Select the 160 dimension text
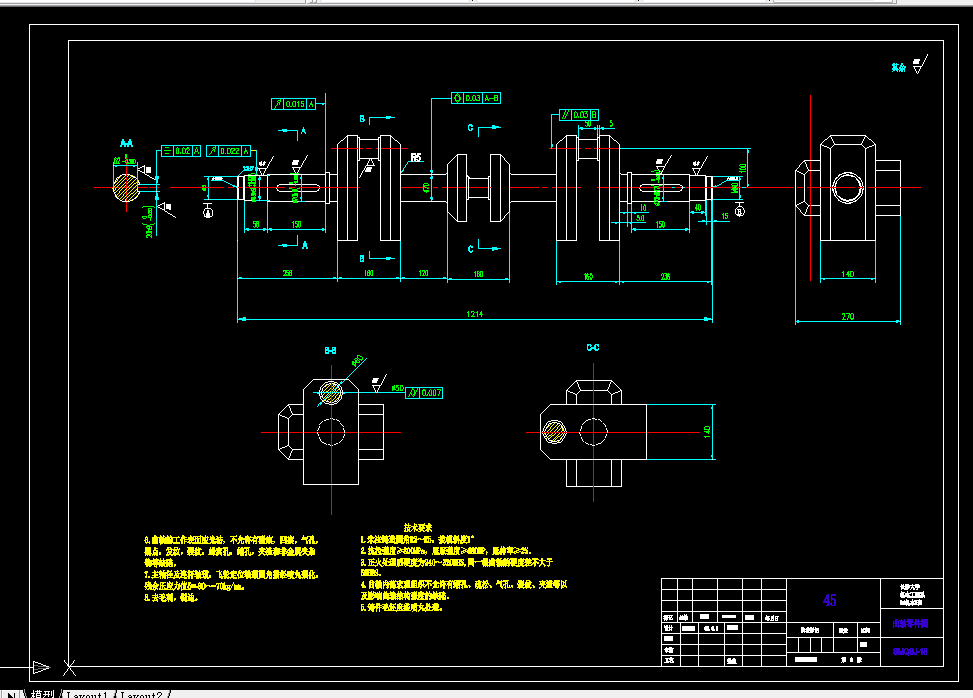 588,276
